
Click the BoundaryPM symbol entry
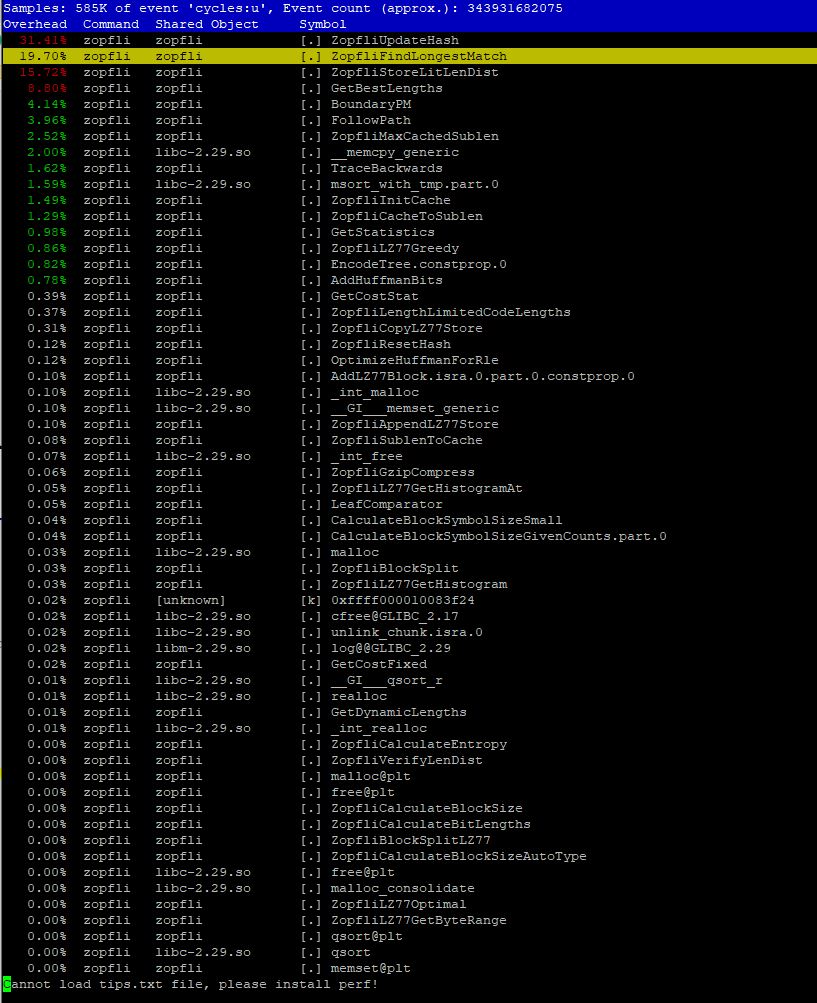coord(370,104)
